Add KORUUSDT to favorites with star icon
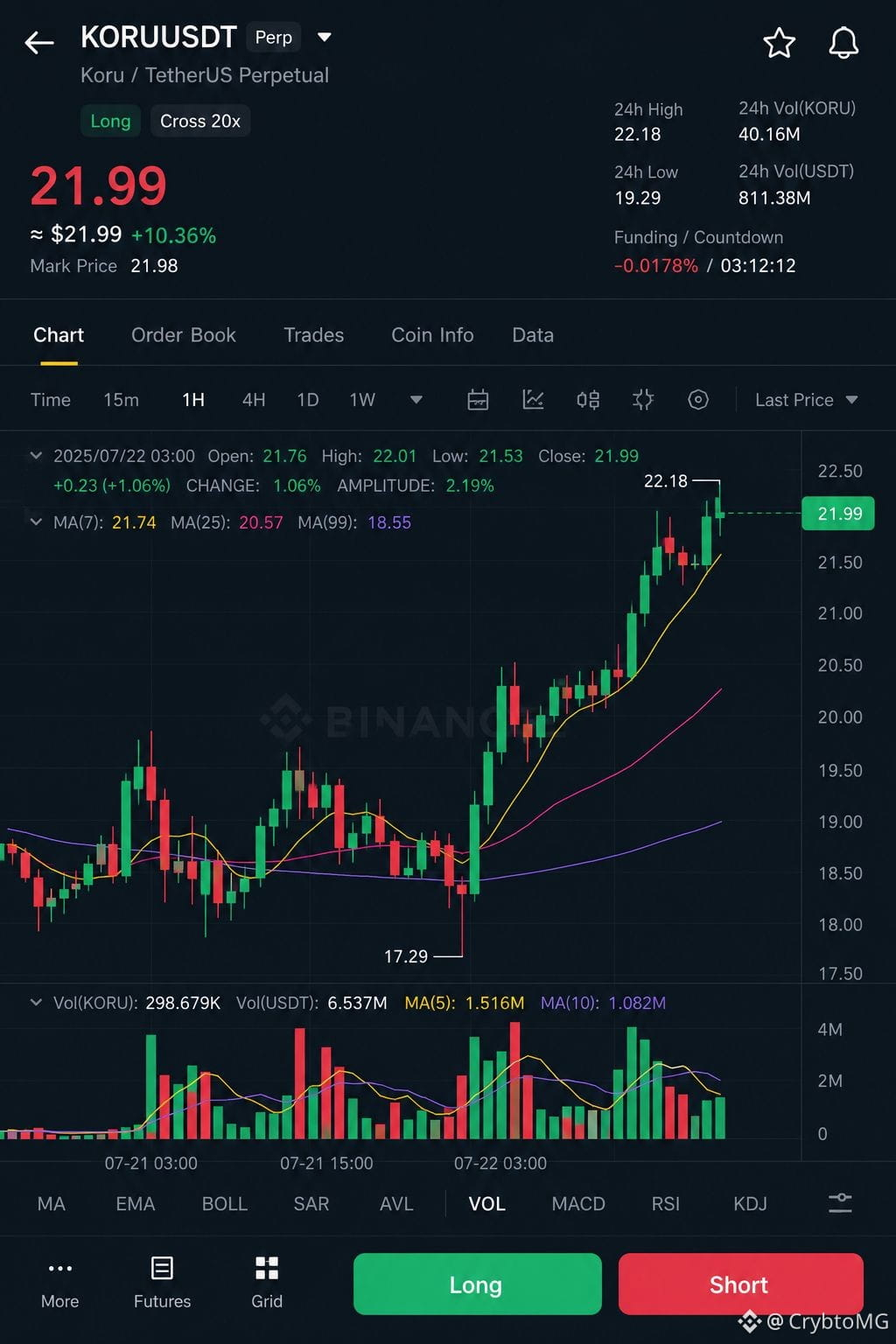The image size is (896, 1344). (x=779, y=42)
